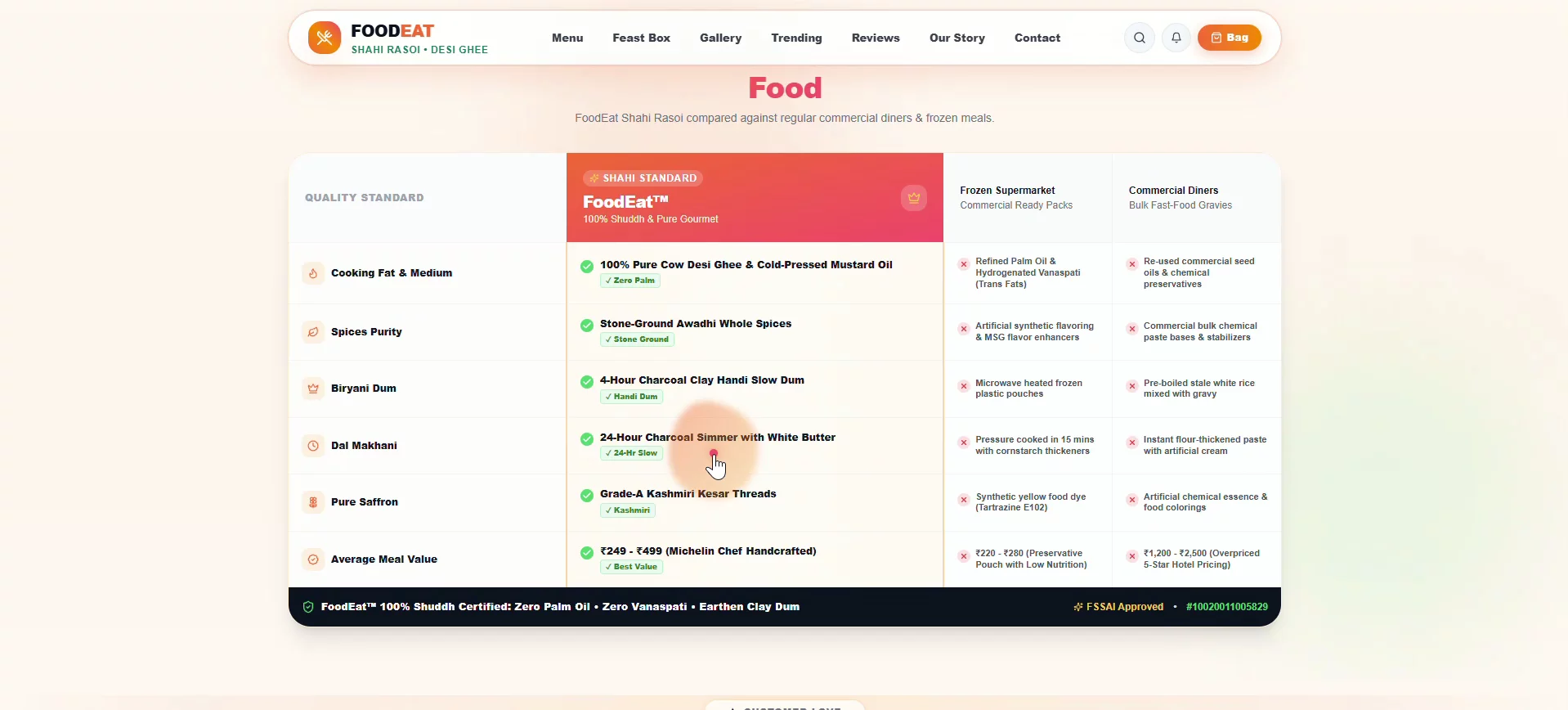Select the Trending nav item
Image resolution: width=1568 pixels, height=710 pixels.
[797, 38]
